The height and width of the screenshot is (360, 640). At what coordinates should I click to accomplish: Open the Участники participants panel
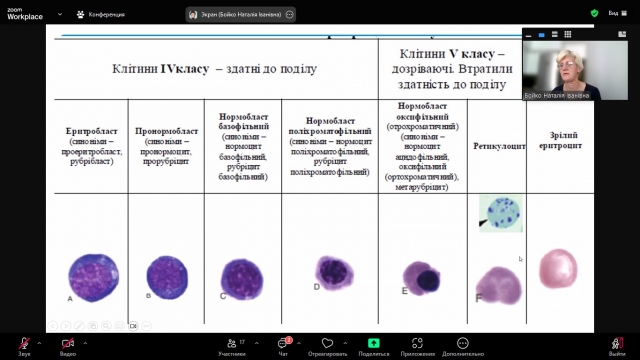click(232, 347)
